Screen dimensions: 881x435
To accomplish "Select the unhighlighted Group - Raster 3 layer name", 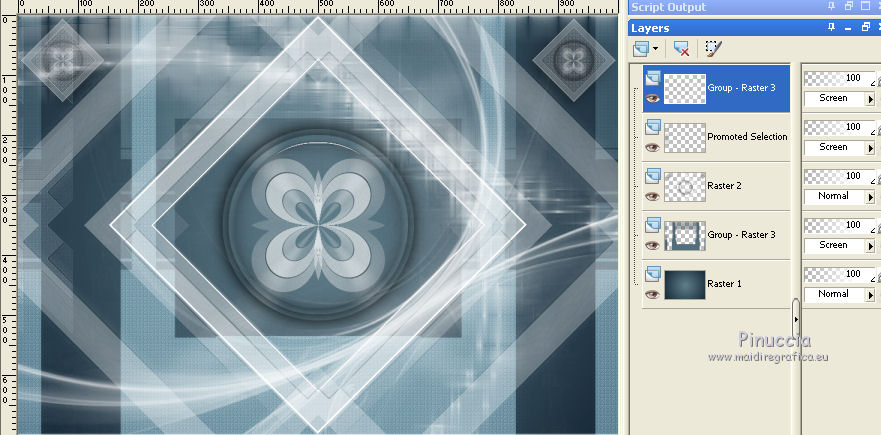I will click(x=742, y=235).
